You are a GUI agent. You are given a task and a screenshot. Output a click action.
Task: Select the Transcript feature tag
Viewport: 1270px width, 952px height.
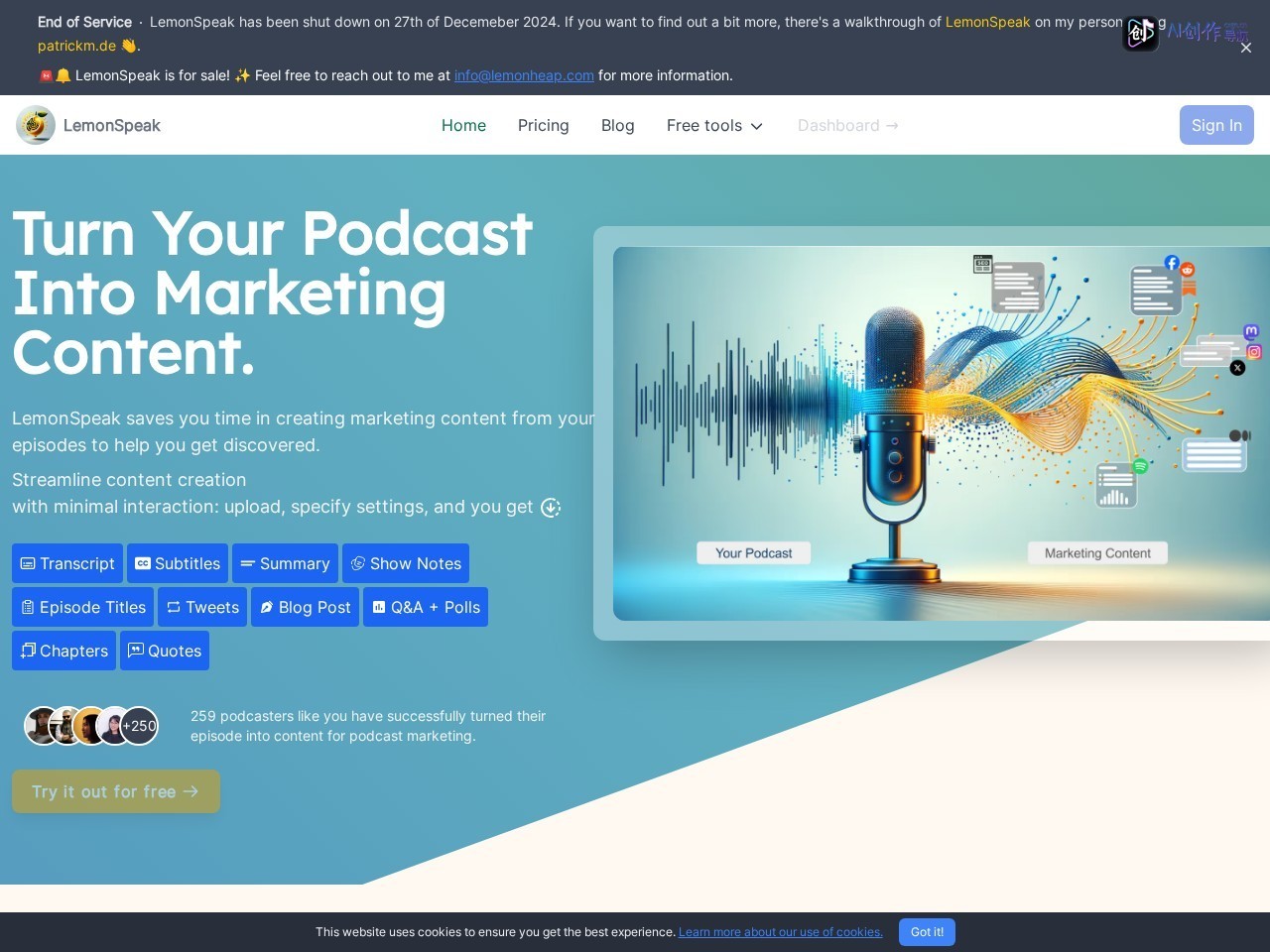click(x=67, y=563)
